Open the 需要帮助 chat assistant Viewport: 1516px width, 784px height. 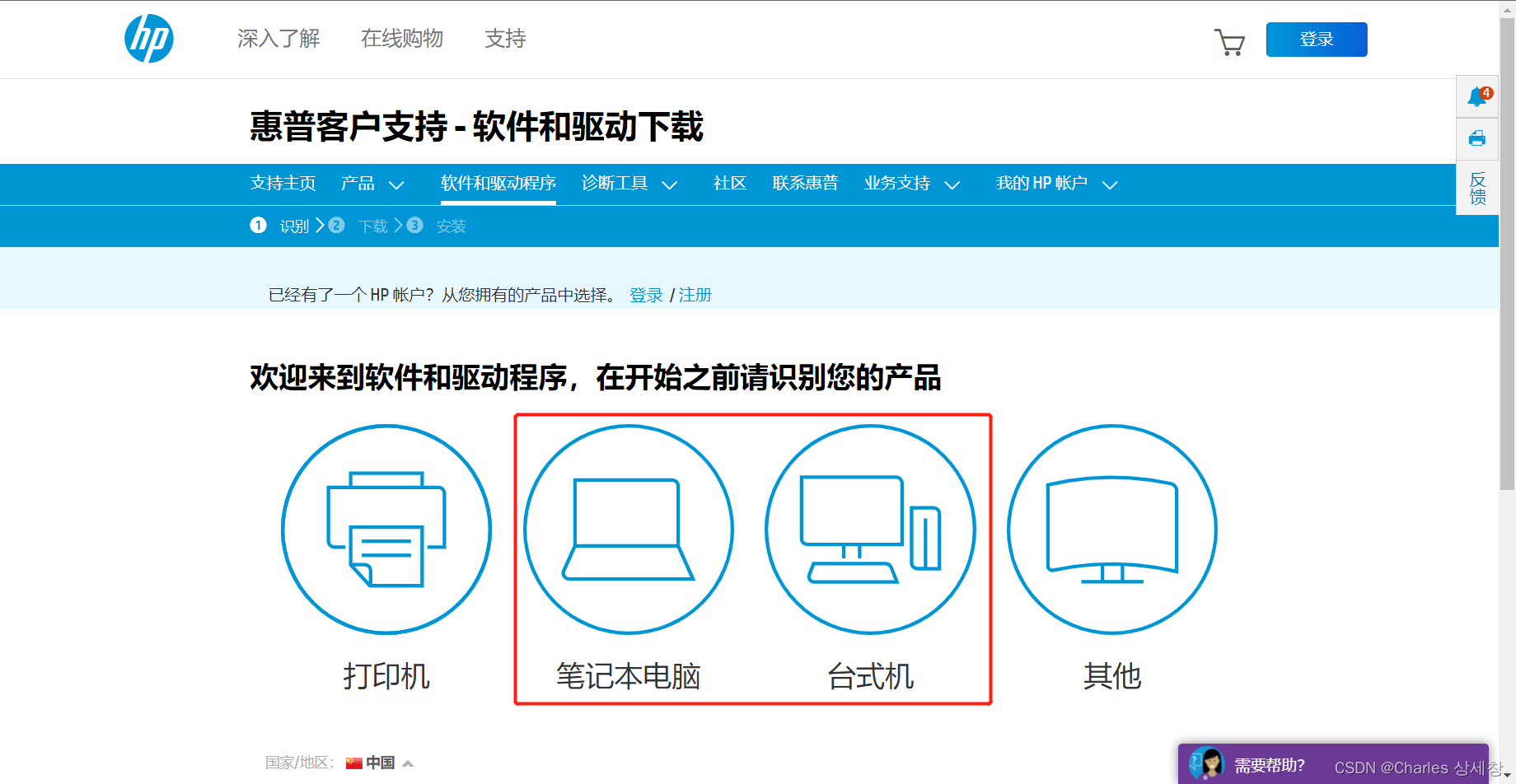[x=1333, y=764]
